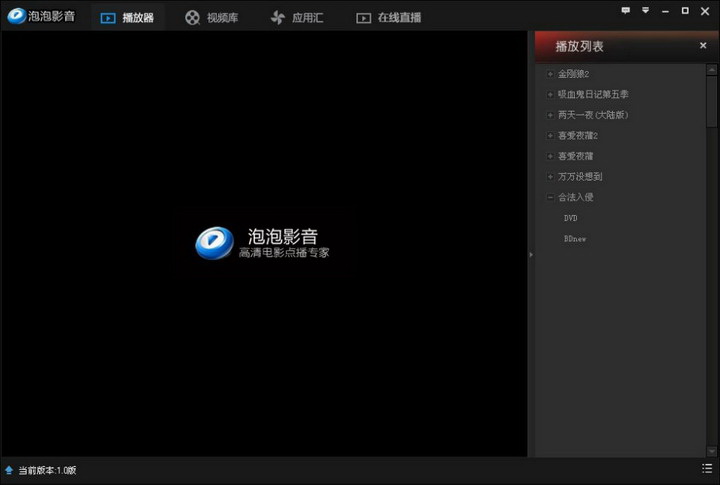Image resolution: width=720 pixels, height=485 pixels.
Task: Close the 泡泡影音 window
Action: tap(705, 11)
